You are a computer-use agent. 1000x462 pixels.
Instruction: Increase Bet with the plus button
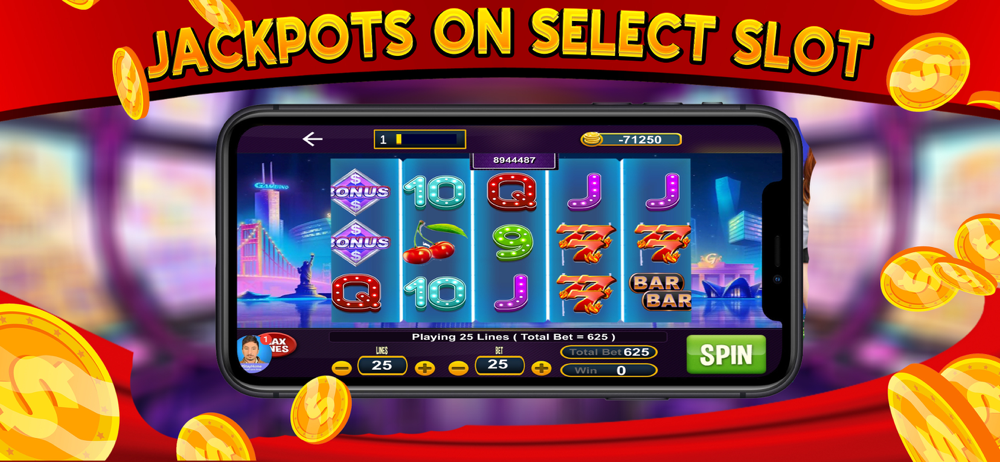coord(541,368)
